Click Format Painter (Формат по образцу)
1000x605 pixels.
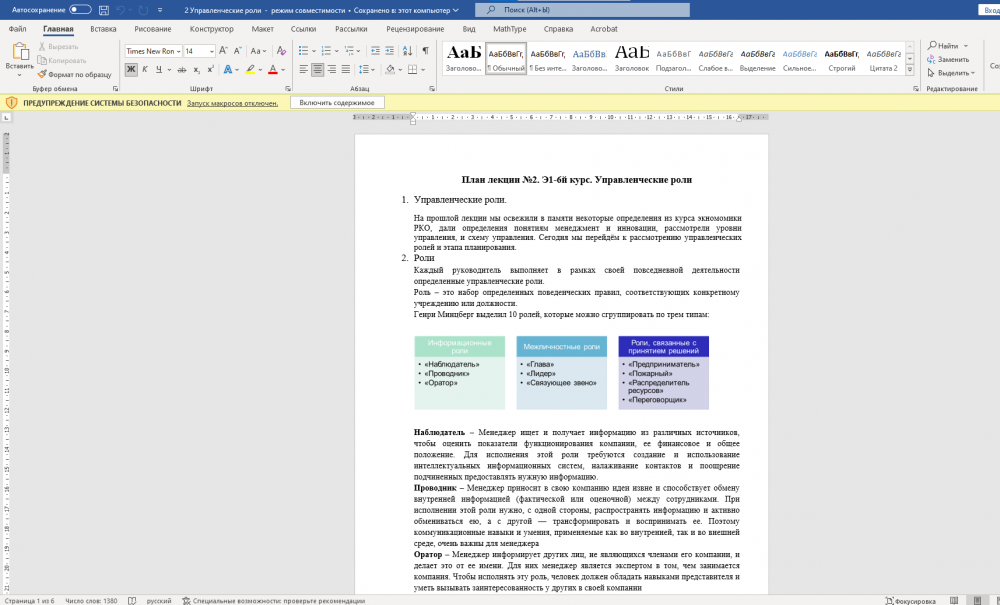click(74, 74)
